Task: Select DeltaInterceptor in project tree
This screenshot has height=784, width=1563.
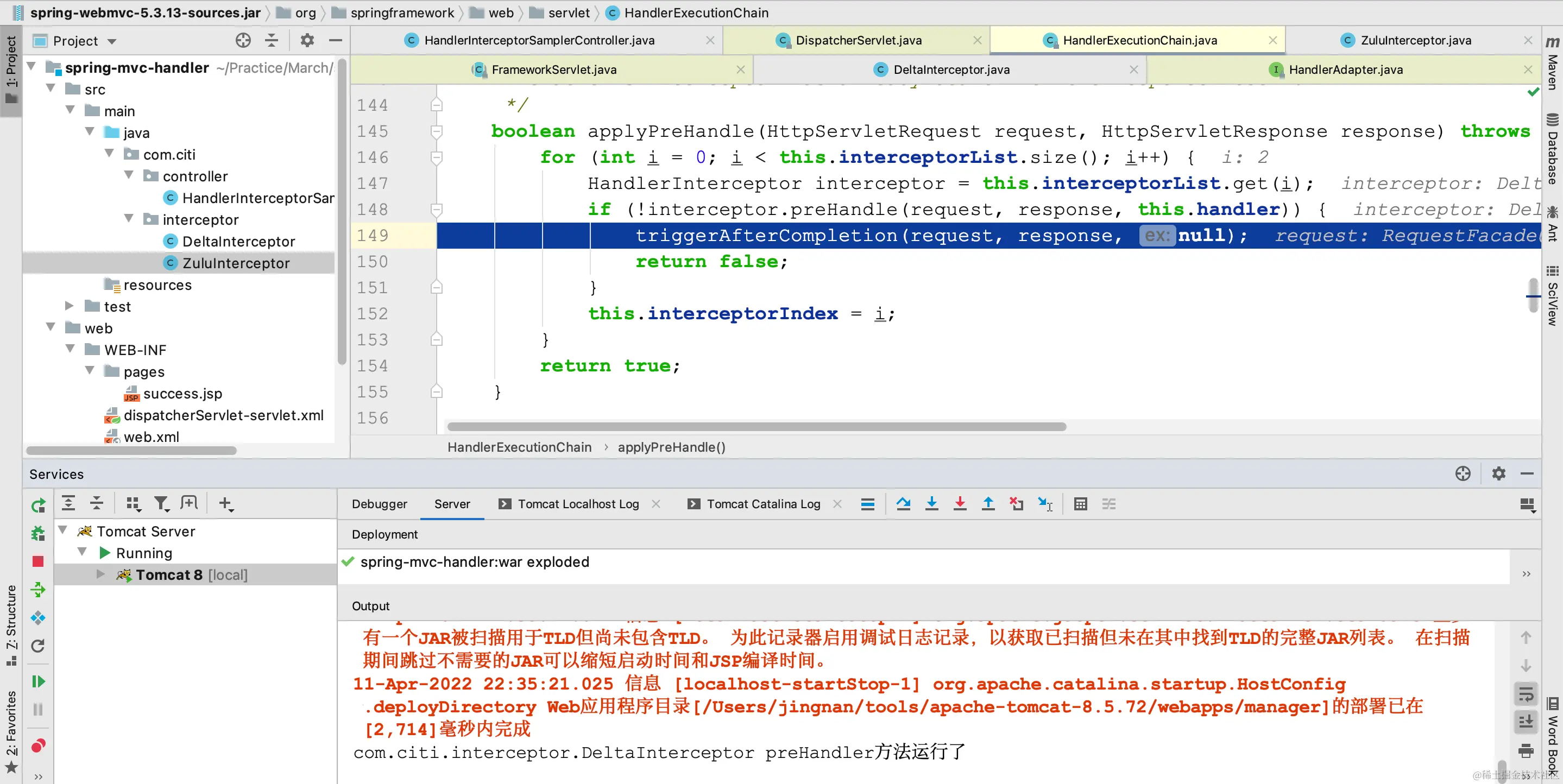Action: pyautogui.click(x=238, y=241)
